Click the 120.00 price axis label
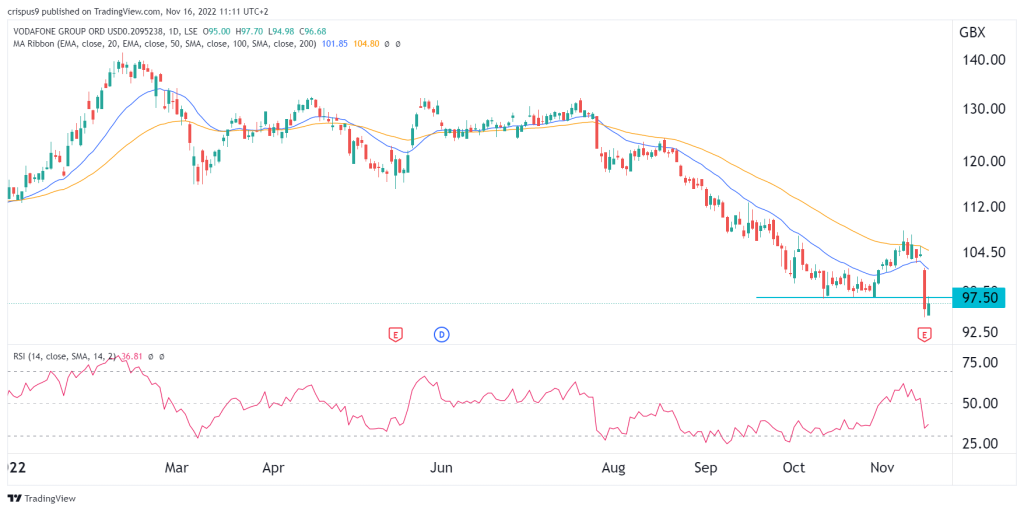The height and width of the screenshot is (511, 1024). 986,161
